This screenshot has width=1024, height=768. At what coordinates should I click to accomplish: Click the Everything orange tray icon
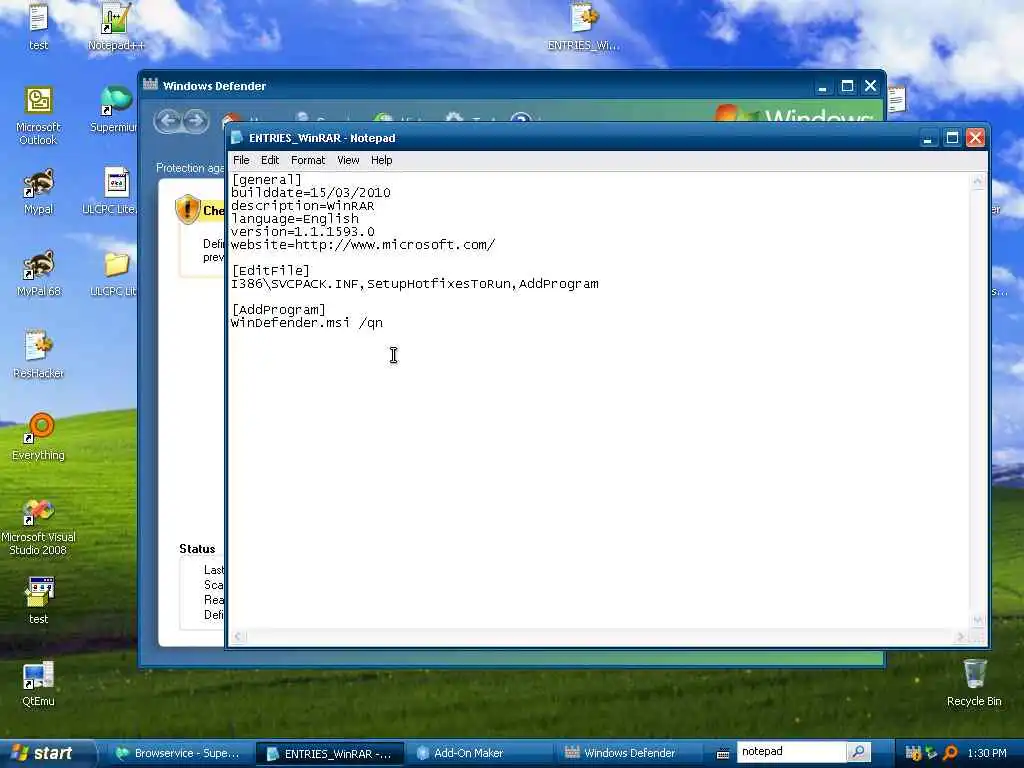coord(951,752)
